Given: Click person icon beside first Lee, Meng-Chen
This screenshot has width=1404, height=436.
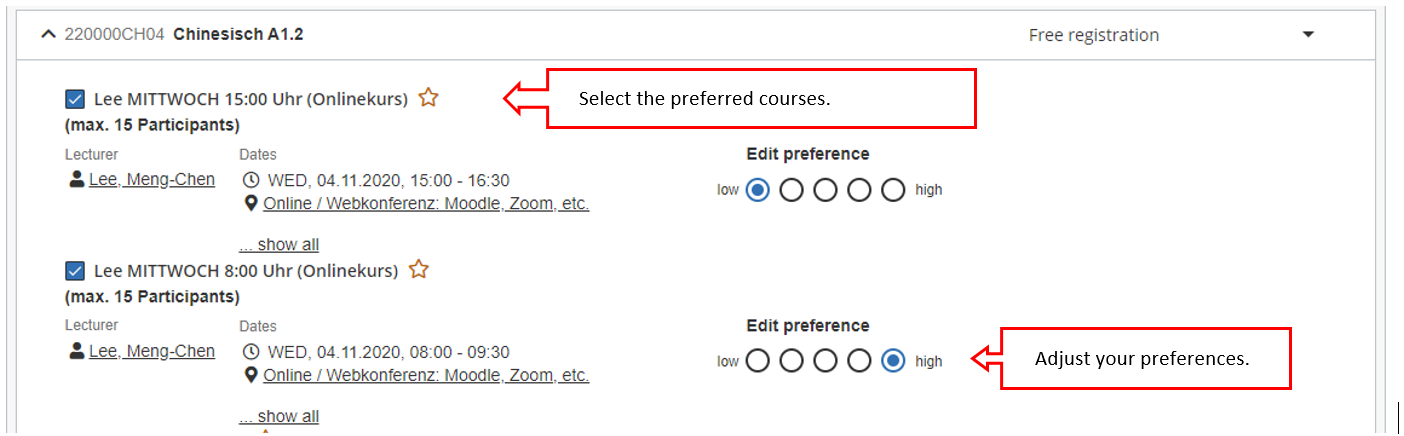Looking at the screenshot, I should (76, 180).
